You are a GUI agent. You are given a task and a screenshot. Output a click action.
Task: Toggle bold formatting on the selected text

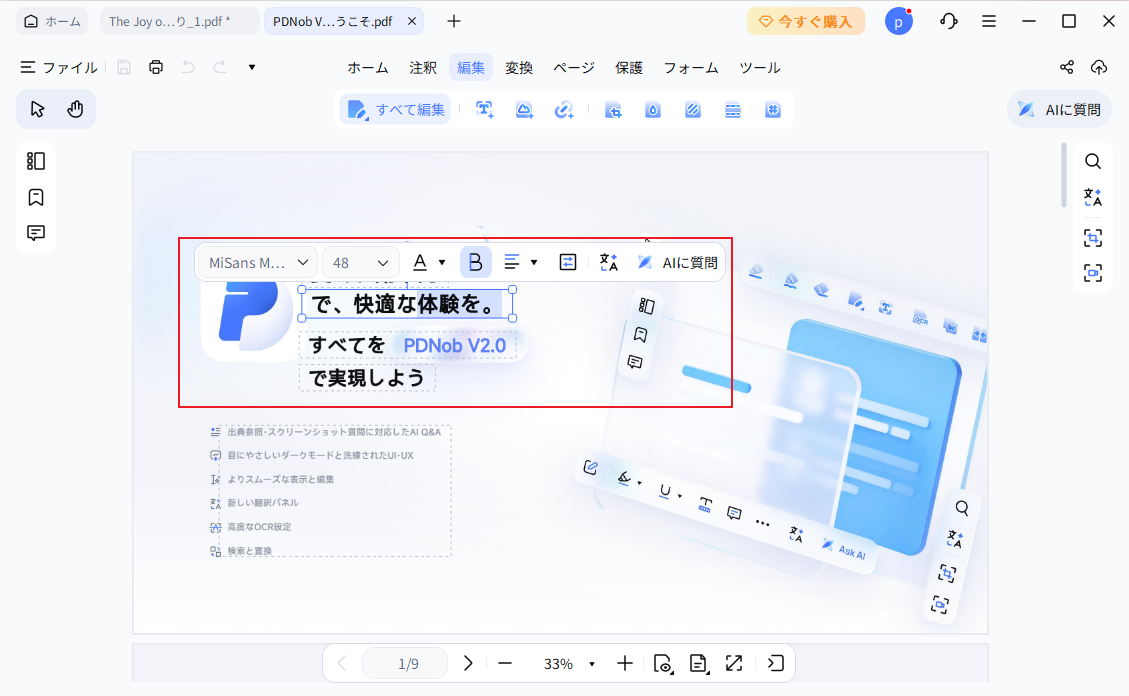pyautogui.click(x=475, y=261)
